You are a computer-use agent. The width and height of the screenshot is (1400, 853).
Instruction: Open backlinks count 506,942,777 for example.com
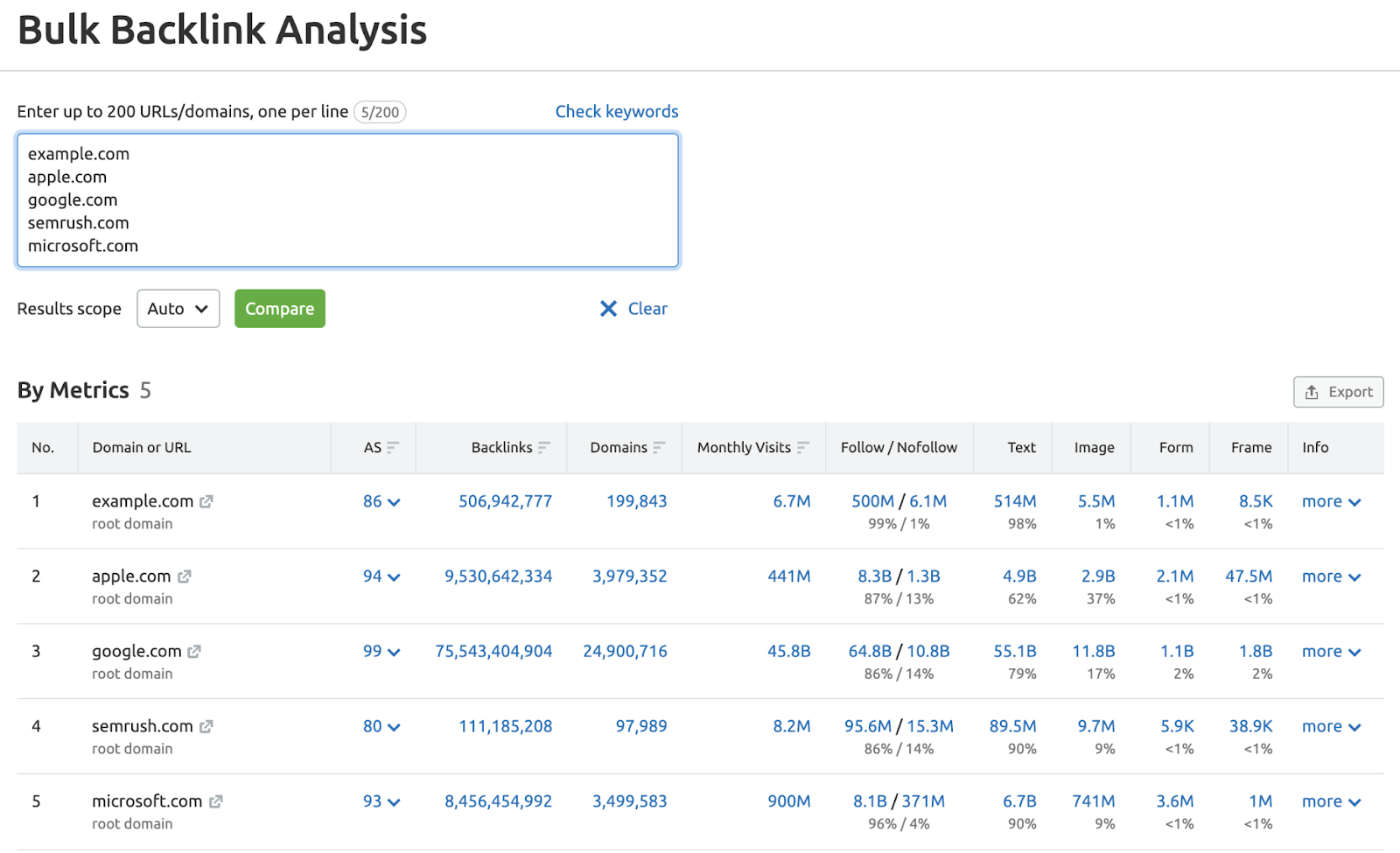coord(506,501)
